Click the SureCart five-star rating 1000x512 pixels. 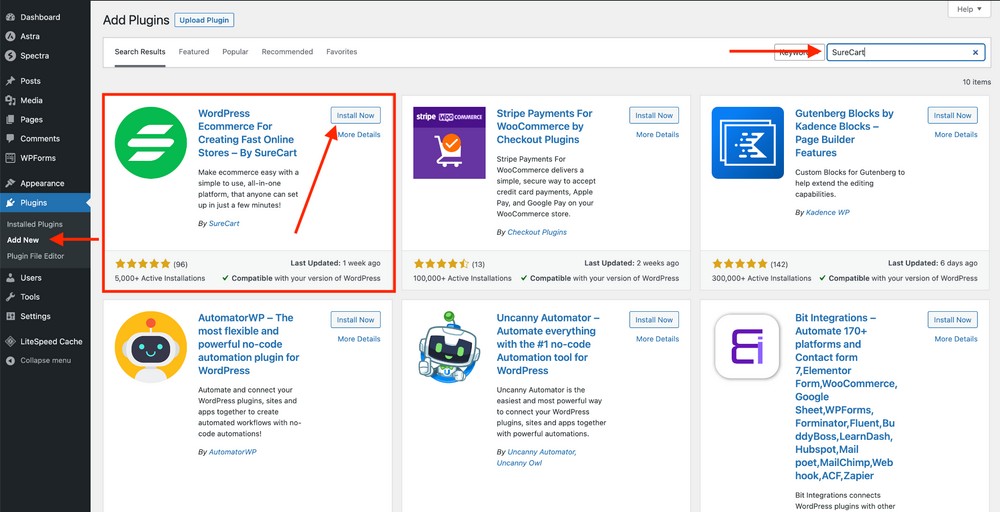click(143, 263)
